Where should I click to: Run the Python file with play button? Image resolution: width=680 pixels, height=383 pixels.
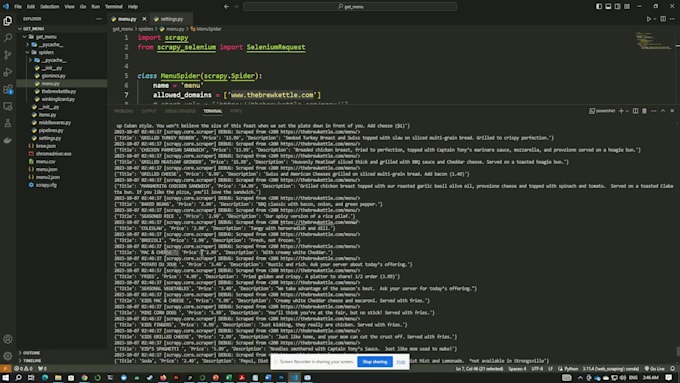(649, 19)
